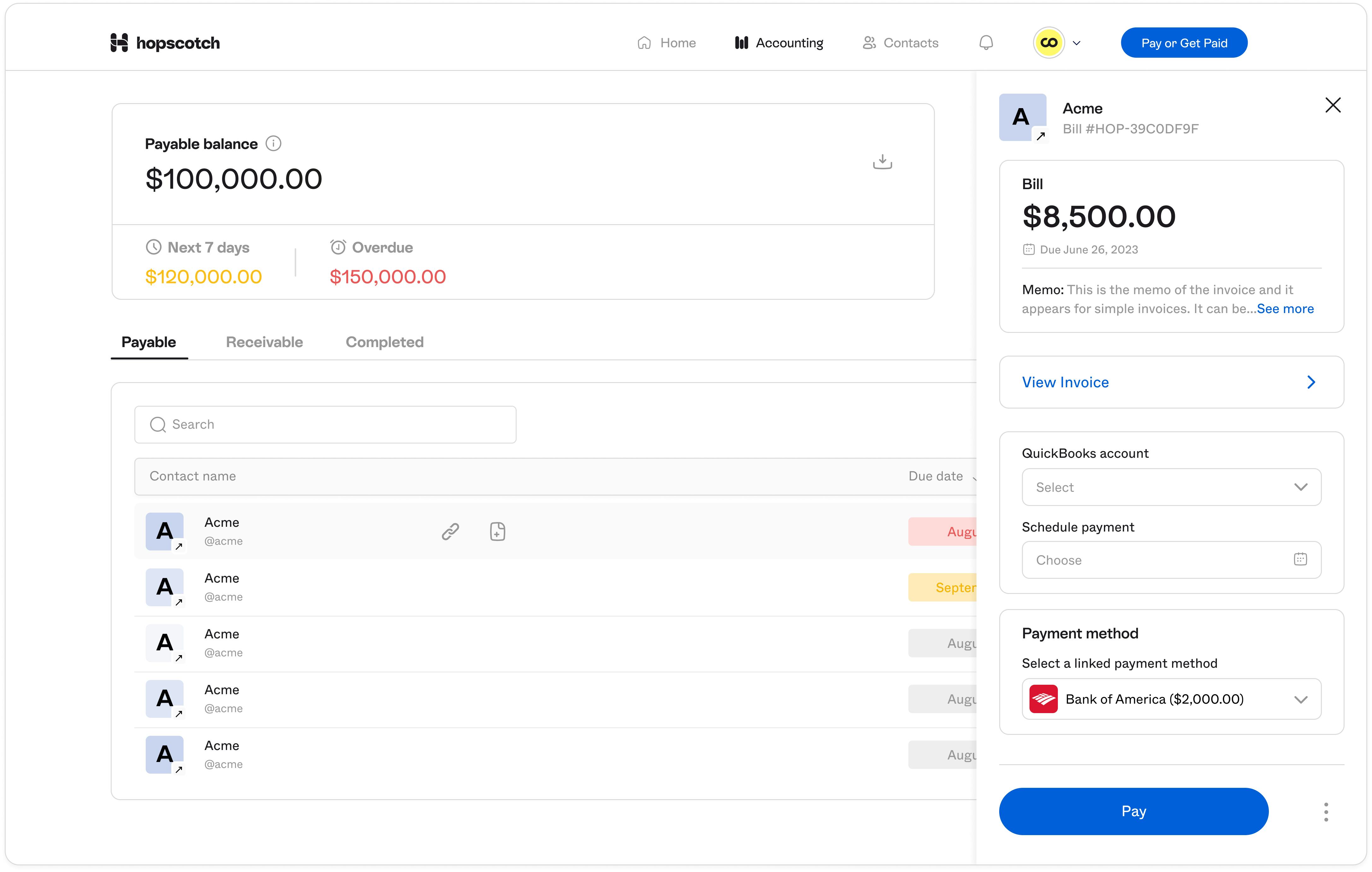Close the Acme bill side panel
This screenshot has width=1372, height=872.
tap(1333, 105)
